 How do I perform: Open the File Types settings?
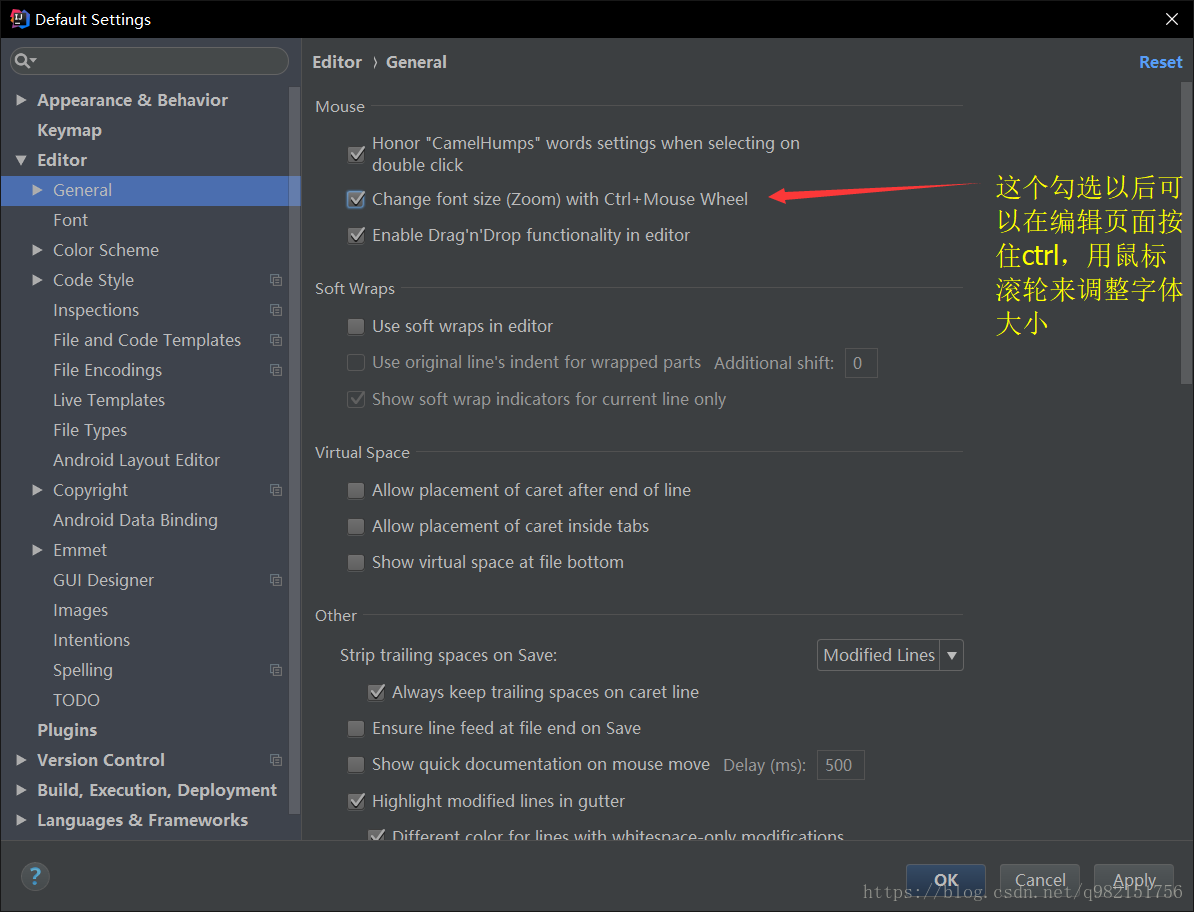pyautogui.click(x=90, y=430)
